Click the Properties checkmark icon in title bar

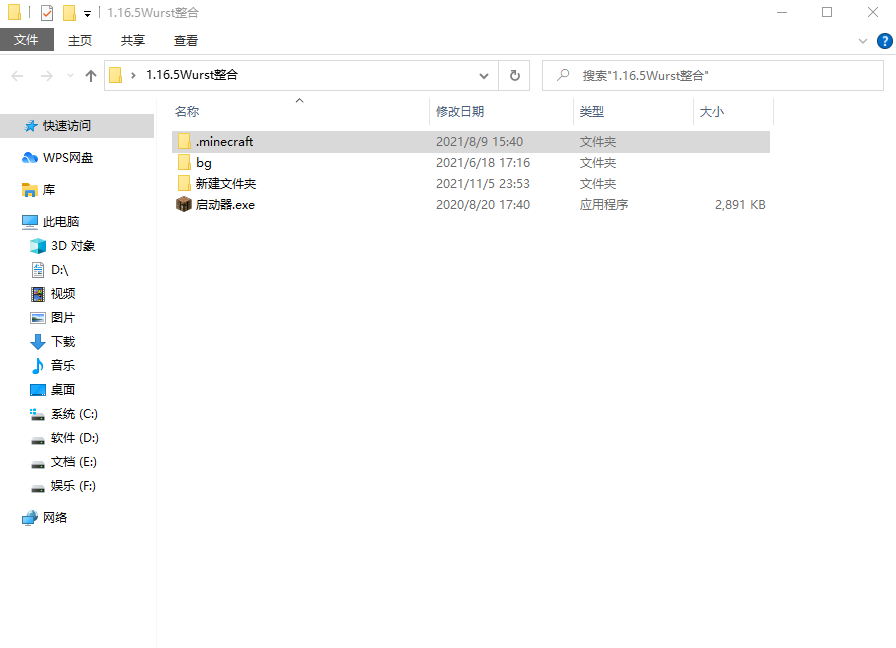[x=47, y=13]
